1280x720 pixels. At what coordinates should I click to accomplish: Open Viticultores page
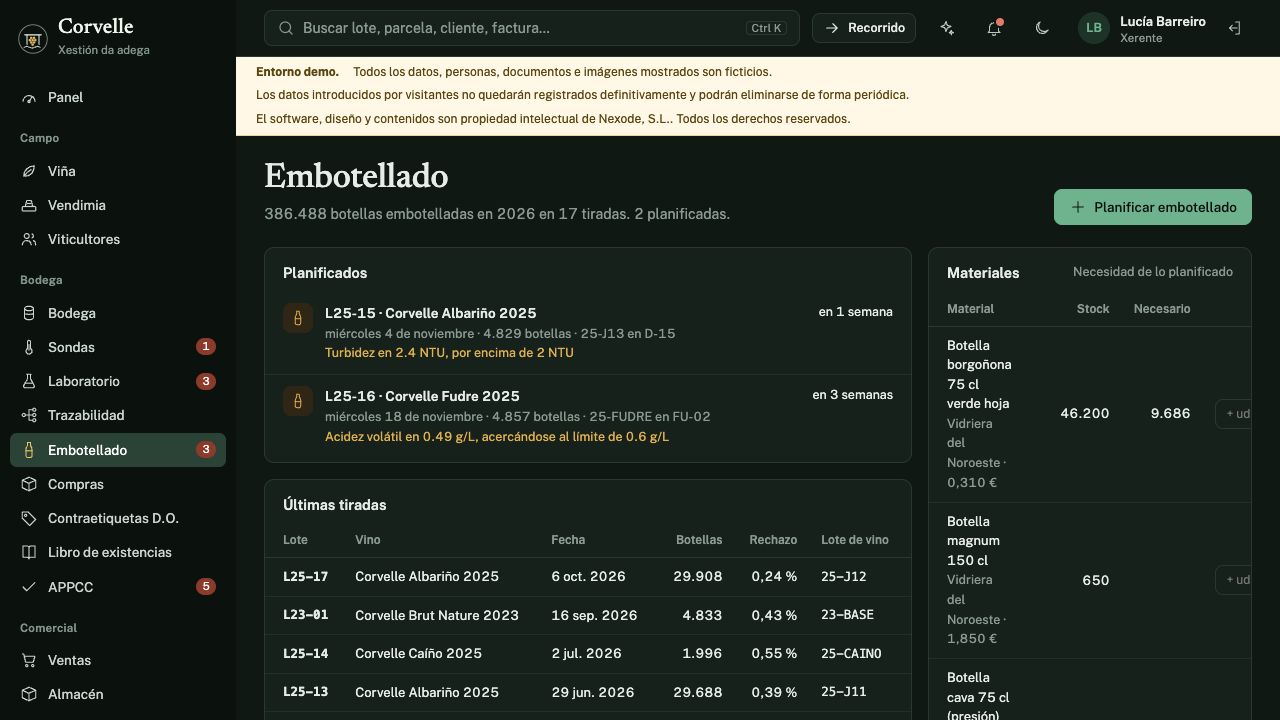tap(118, 239)
